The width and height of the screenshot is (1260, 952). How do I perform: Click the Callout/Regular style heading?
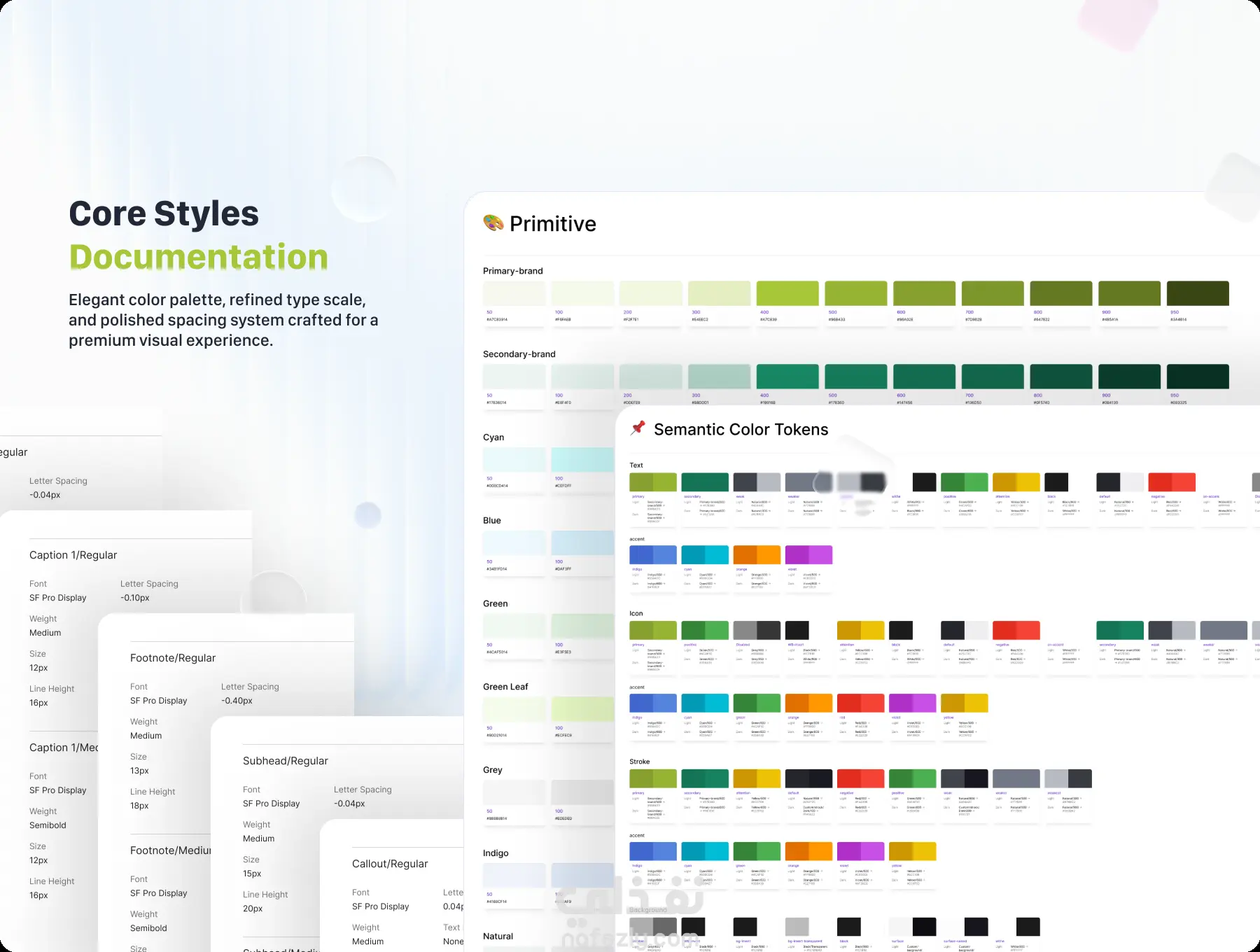point(390,864)
